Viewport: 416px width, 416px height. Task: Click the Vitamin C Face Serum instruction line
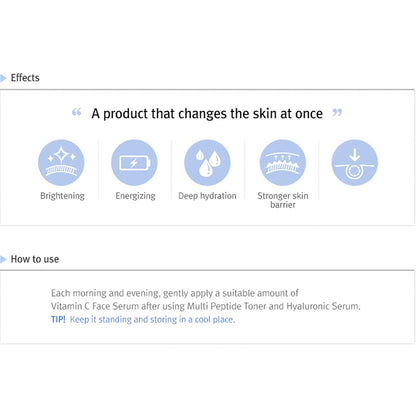[206, 306]
